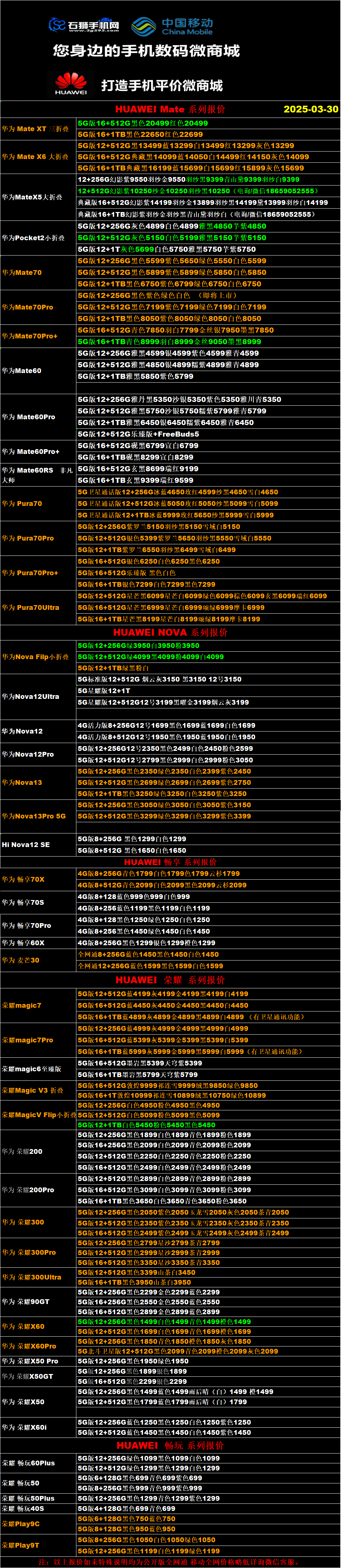
Task: Click the Mate70 12+256G 黑色5599 row
Action: click(208, 261)
